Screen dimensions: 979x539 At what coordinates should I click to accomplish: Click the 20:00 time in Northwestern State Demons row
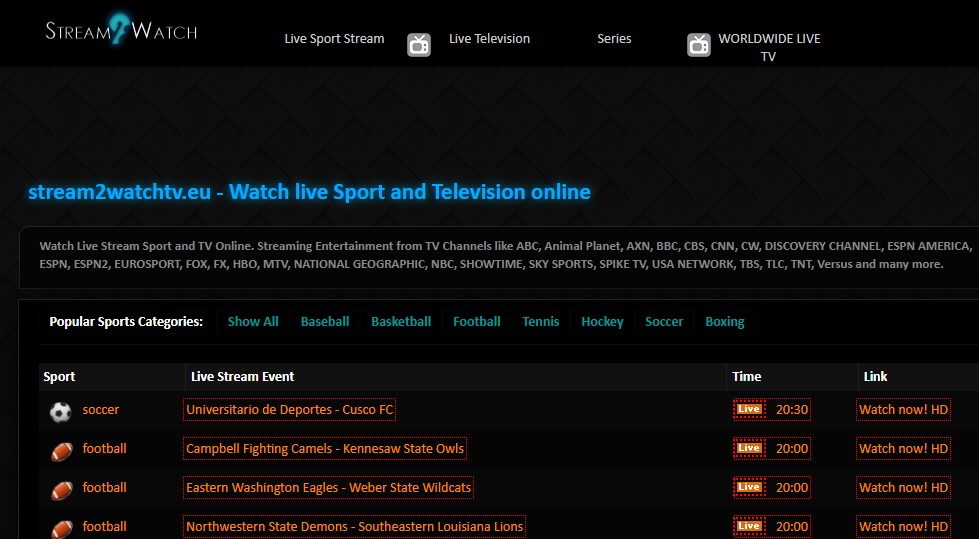pos(792,527)
